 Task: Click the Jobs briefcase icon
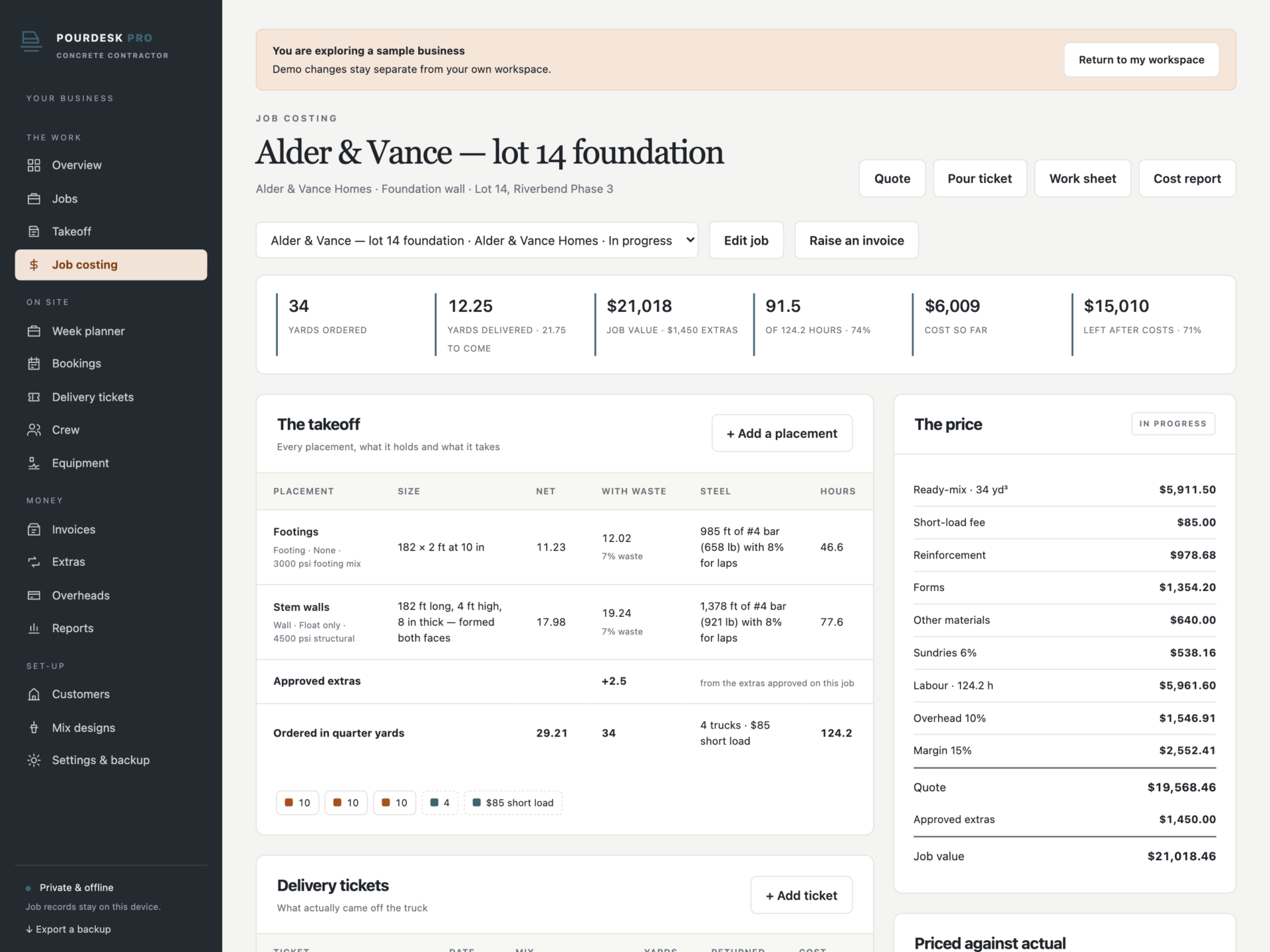pos(34,199)
